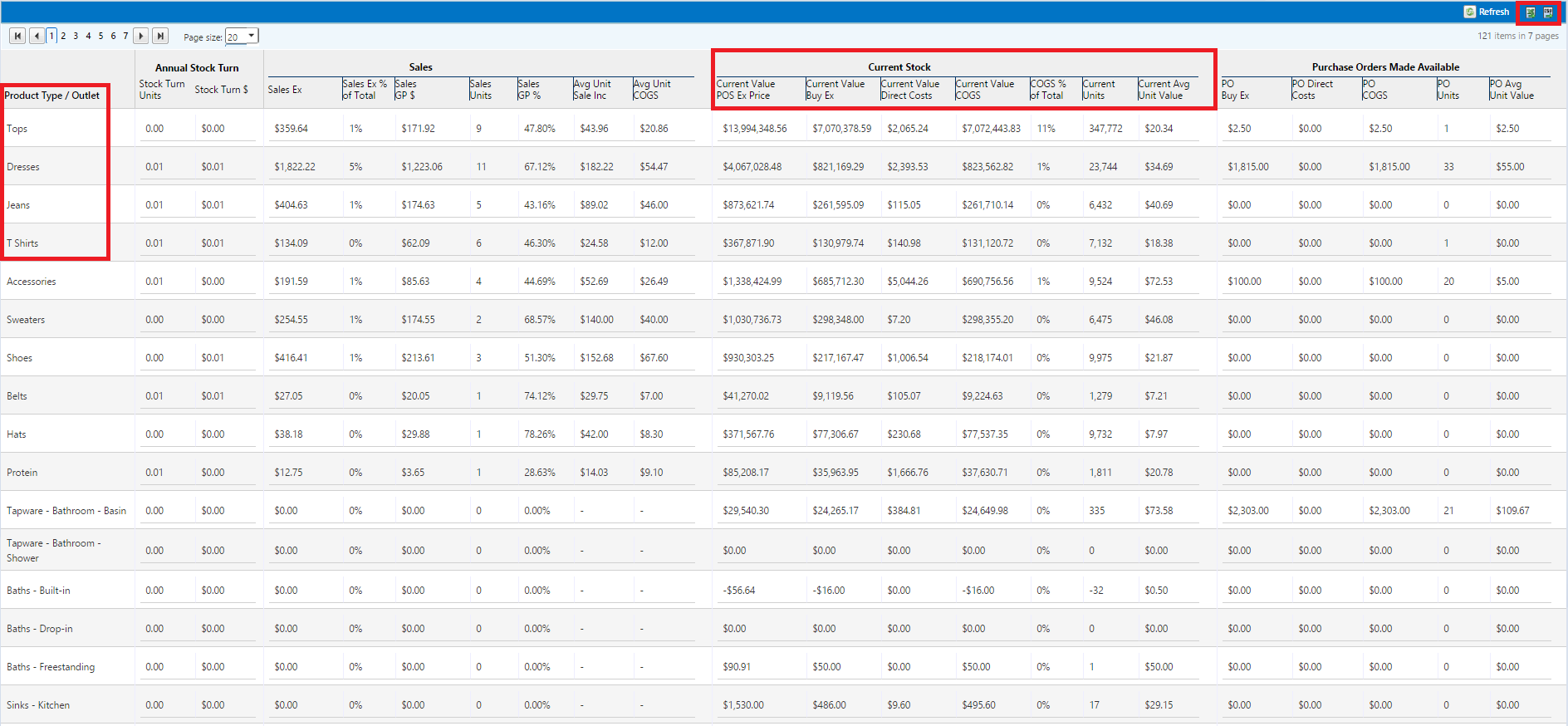This screenshot has height=726, width=1568.
Task: Select the Sinks - Kitchen row
Action: tap(783, 704)
